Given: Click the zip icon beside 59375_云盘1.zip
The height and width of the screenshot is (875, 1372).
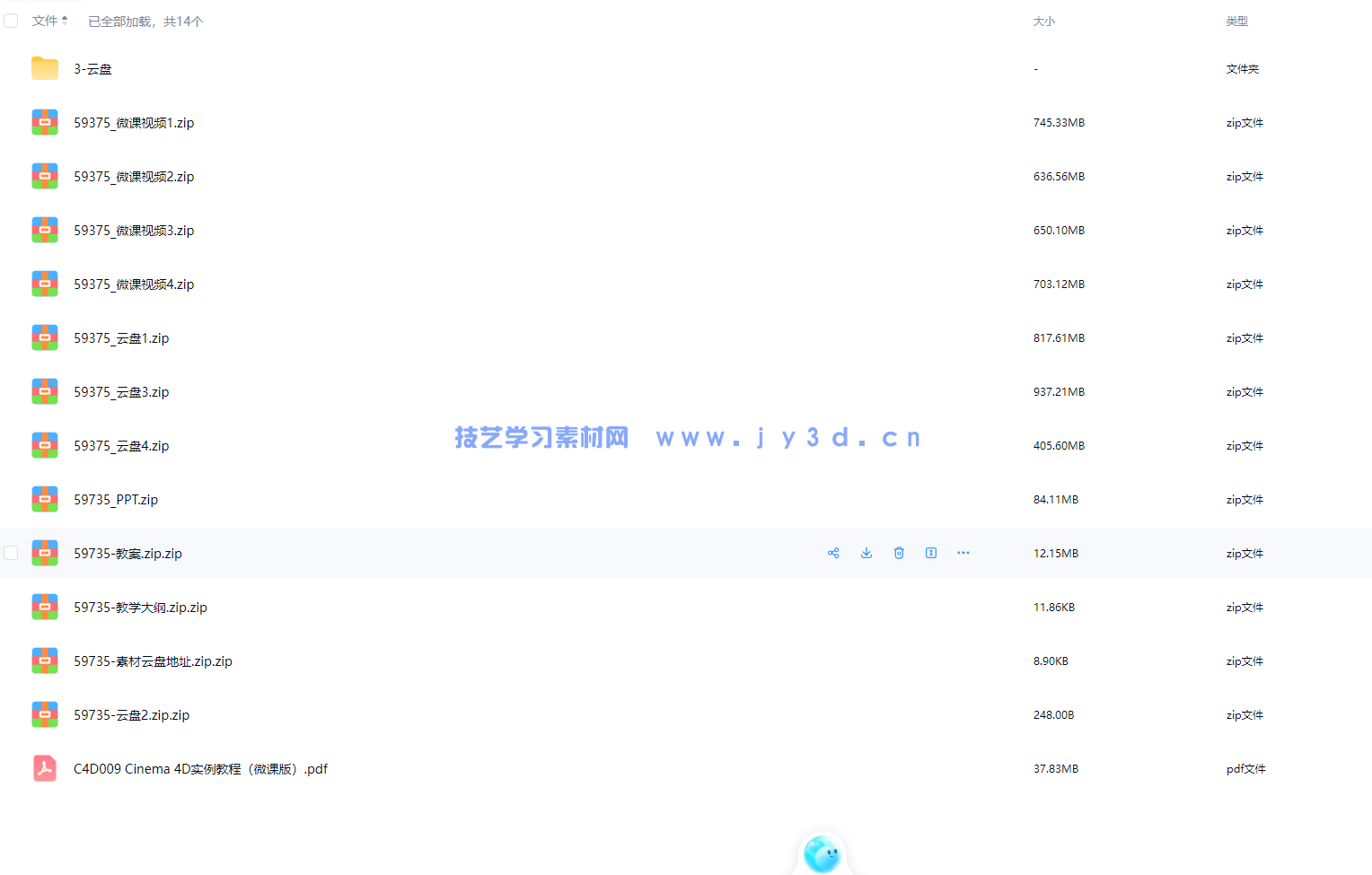Looking at the screenshot, I should pyautogui.click(x=44, y=337).
